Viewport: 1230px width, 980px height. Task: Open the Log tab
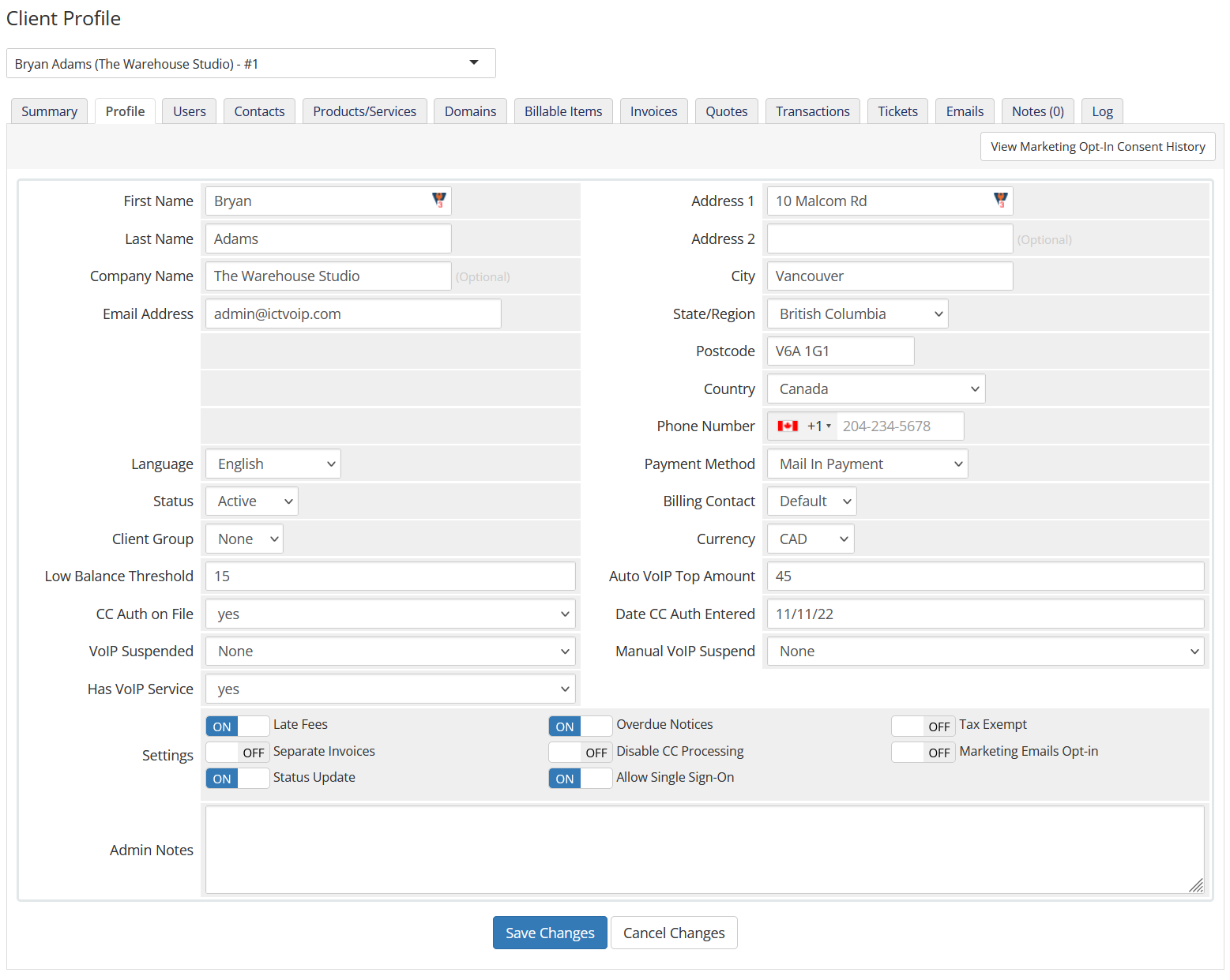tap(1103, 111)
